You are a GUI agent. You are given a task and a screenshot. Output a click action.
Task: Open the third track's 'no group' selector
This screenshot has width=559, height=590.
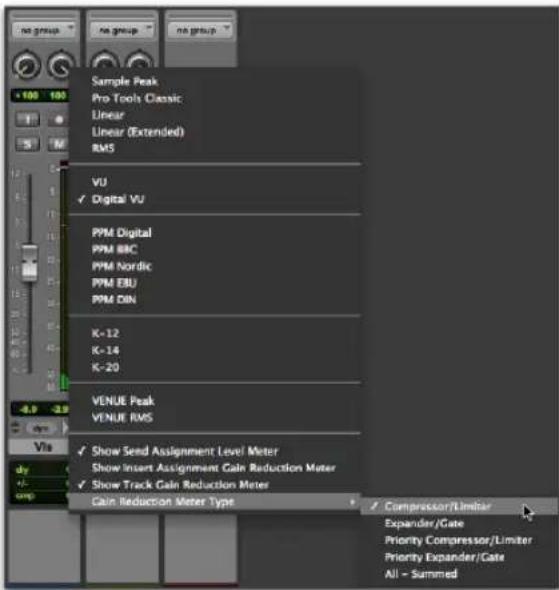[x=200, y=30]
